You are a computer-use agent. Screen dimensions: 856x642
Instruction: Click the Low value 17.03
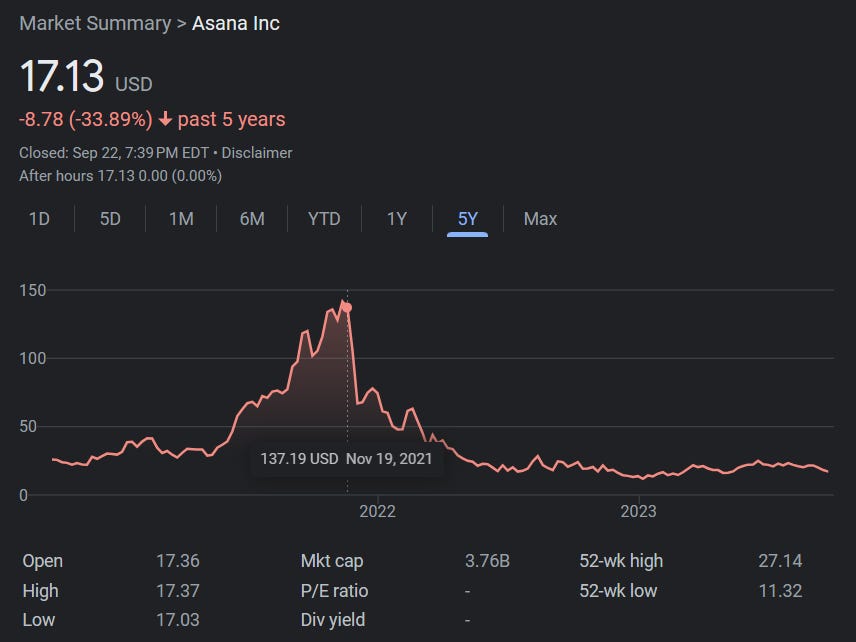point(178,620)
